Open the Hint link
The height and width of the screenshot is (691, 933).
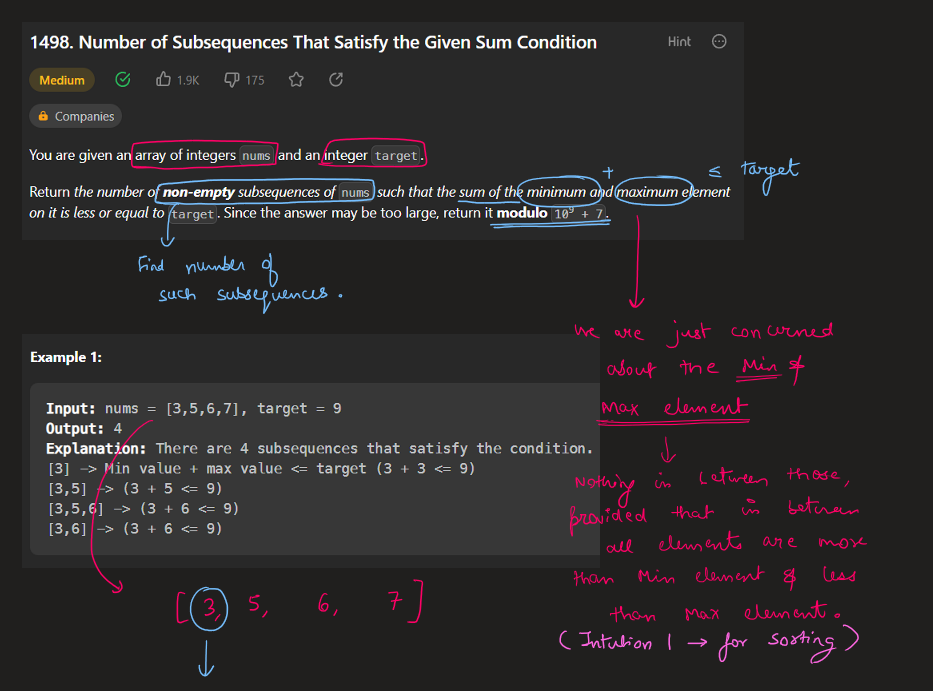(679, 42)
